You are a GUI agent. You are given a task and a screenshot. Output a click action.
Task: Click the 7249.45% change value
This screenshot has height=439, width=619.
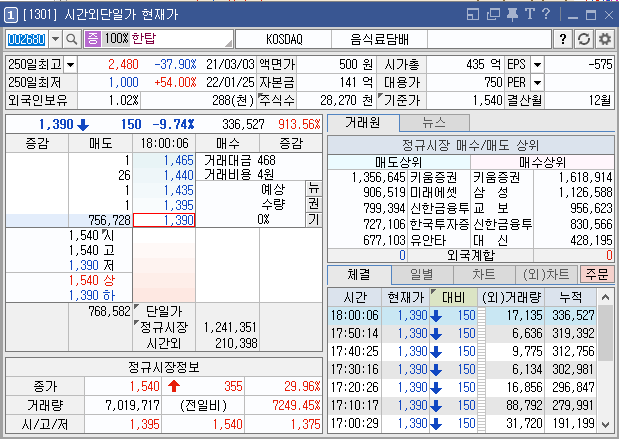[296, 405]
